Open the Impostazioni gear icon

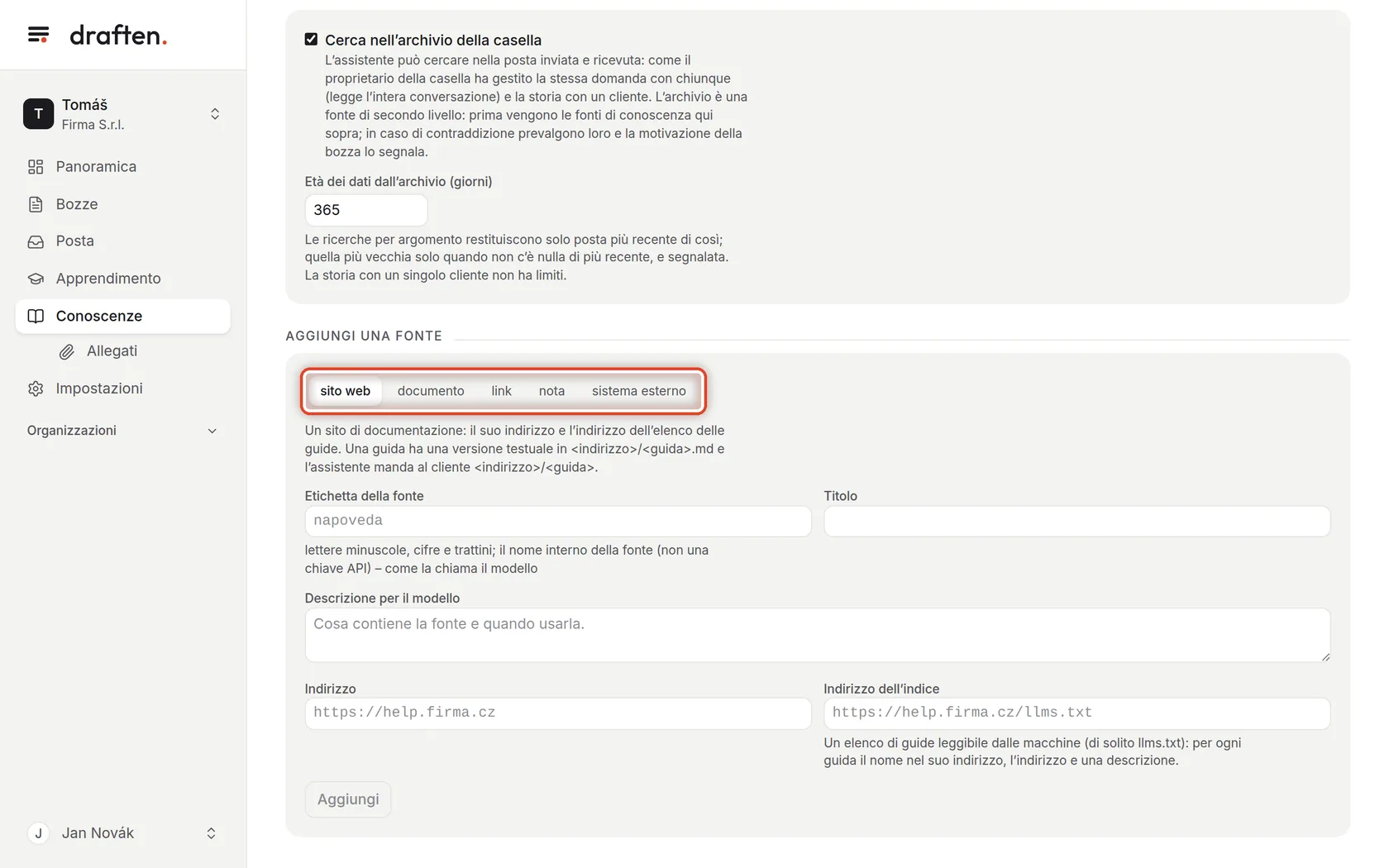click(36, 389)
